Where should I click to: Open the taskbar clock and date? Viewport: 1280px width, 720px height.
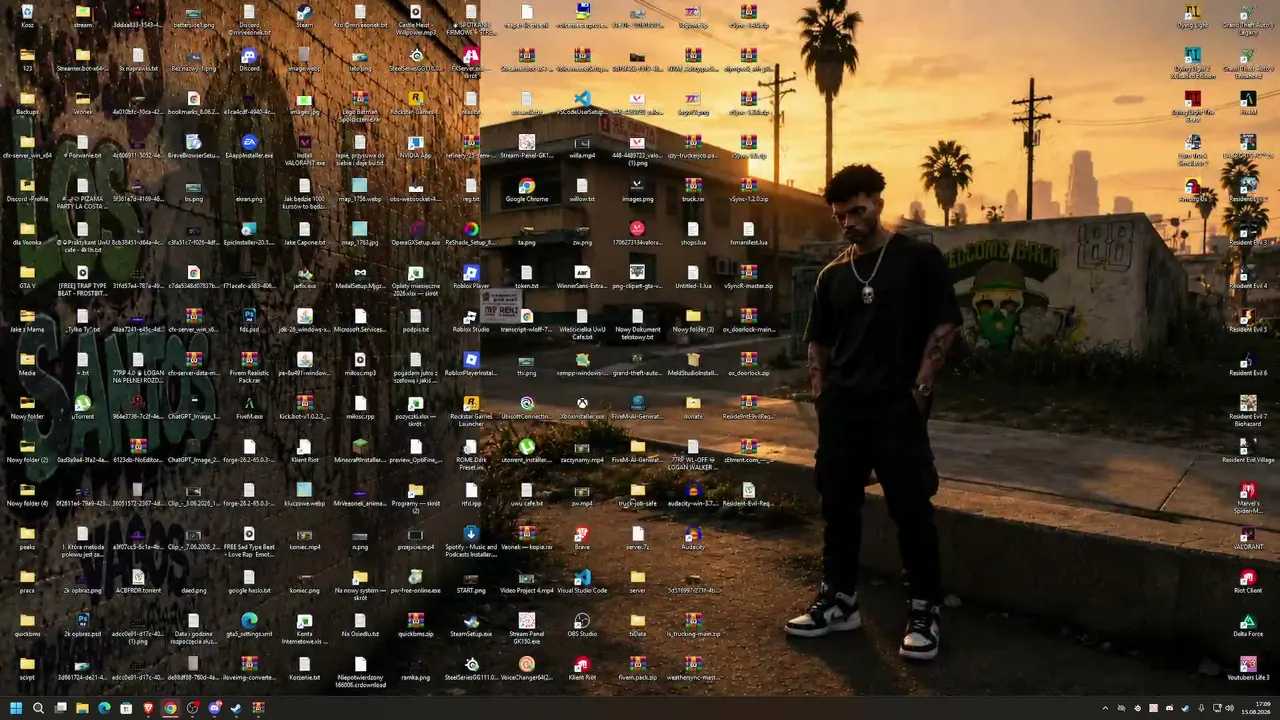[x=1257, y=708]
